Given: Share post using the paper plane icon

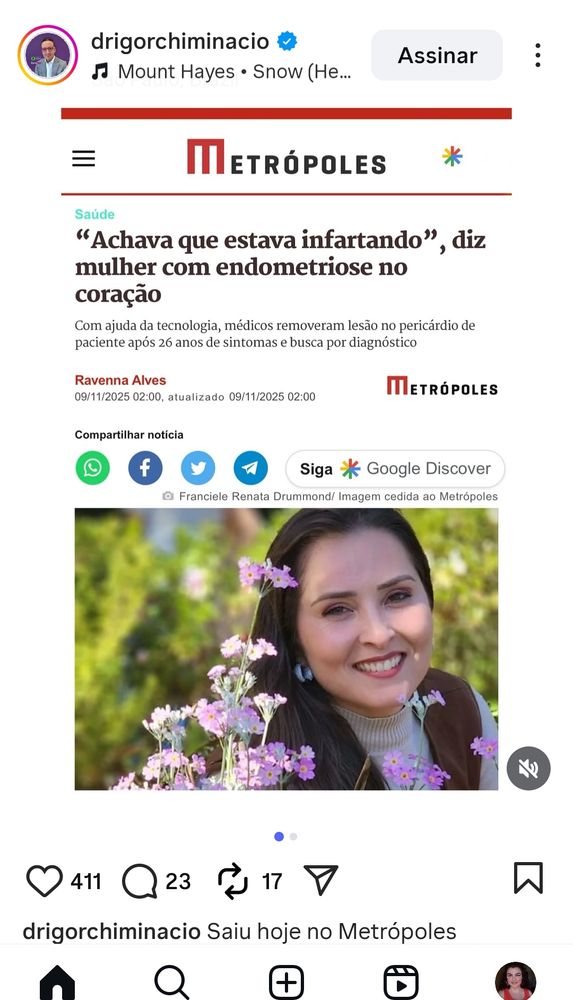Looking at the screenshot, I should click(x=321, y=879).
